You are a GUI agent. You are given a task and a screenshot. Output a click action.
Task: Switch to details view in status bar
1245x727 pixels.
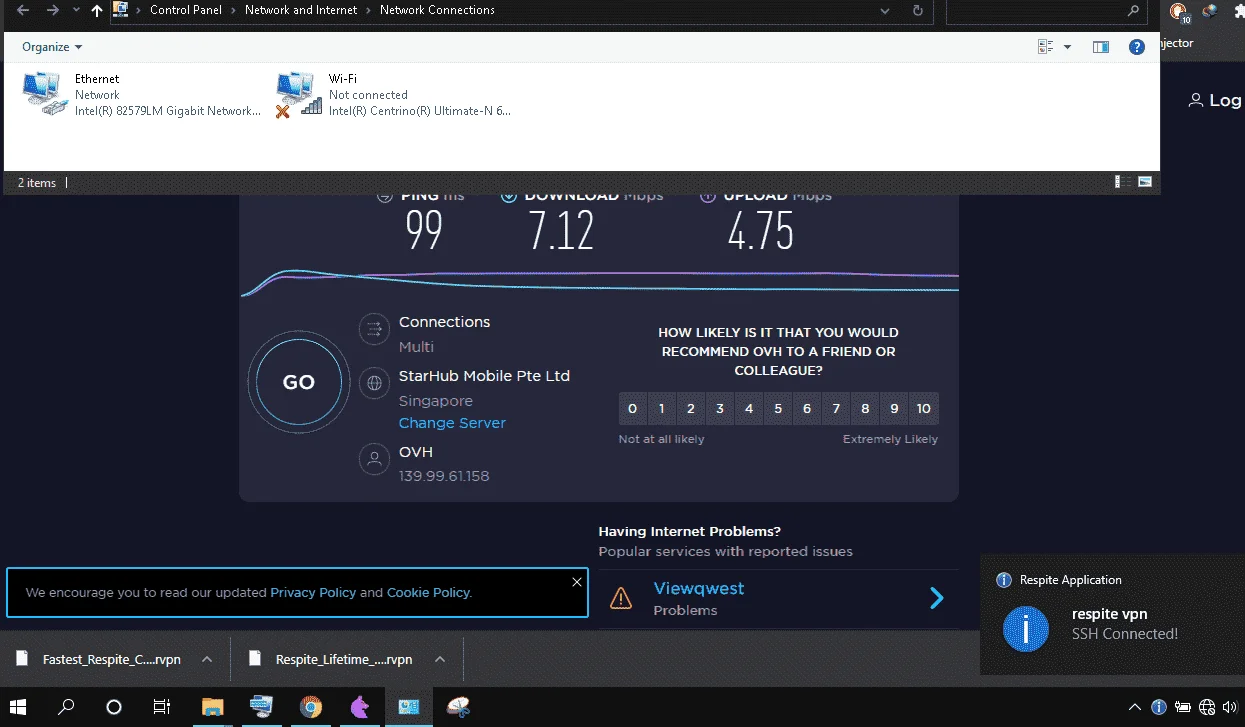coord(1123,182)
